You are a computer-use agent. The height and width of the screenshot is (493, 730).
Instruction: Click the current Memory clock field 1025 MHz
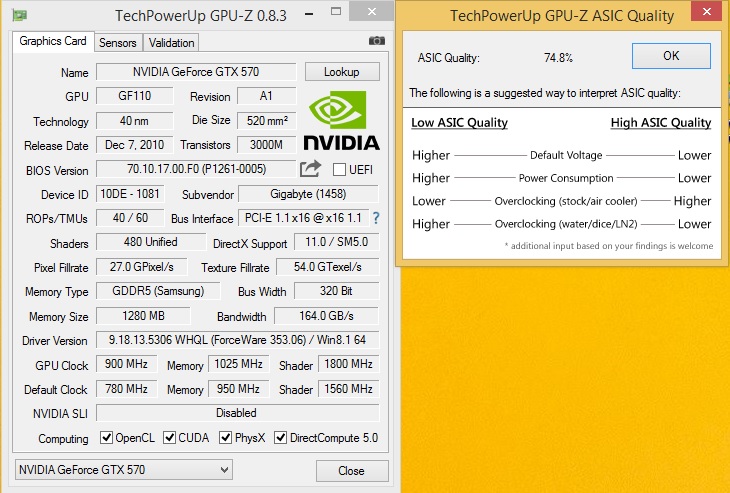click(x=238, y=364)
